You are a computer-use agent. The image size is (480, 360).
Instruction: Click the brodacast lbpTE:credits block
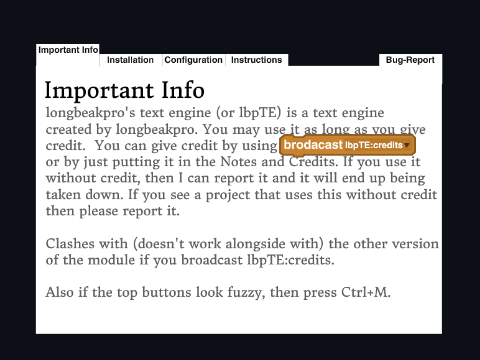coord(347,145)
